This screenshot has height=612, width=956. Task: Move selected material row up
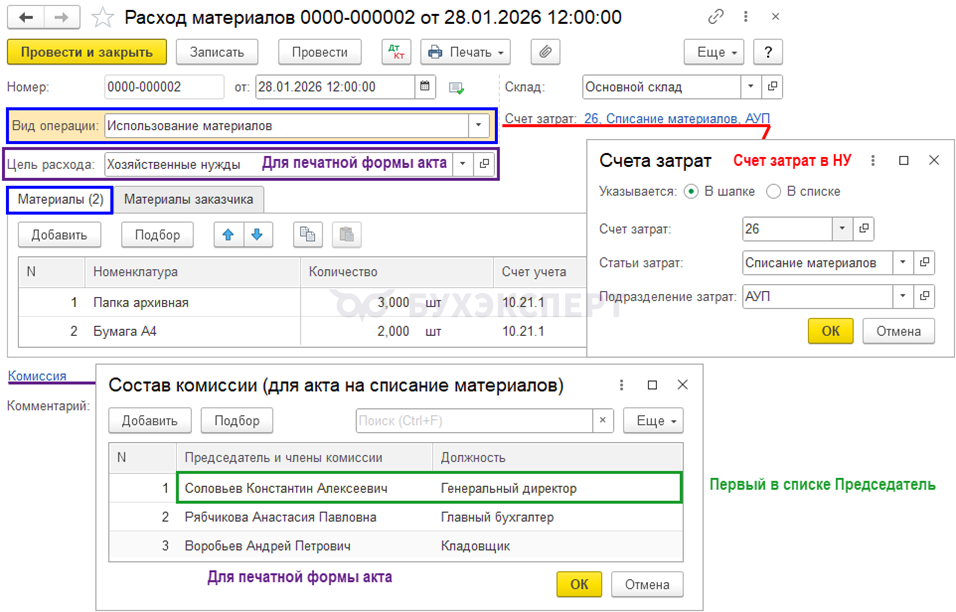pos(228,235)
